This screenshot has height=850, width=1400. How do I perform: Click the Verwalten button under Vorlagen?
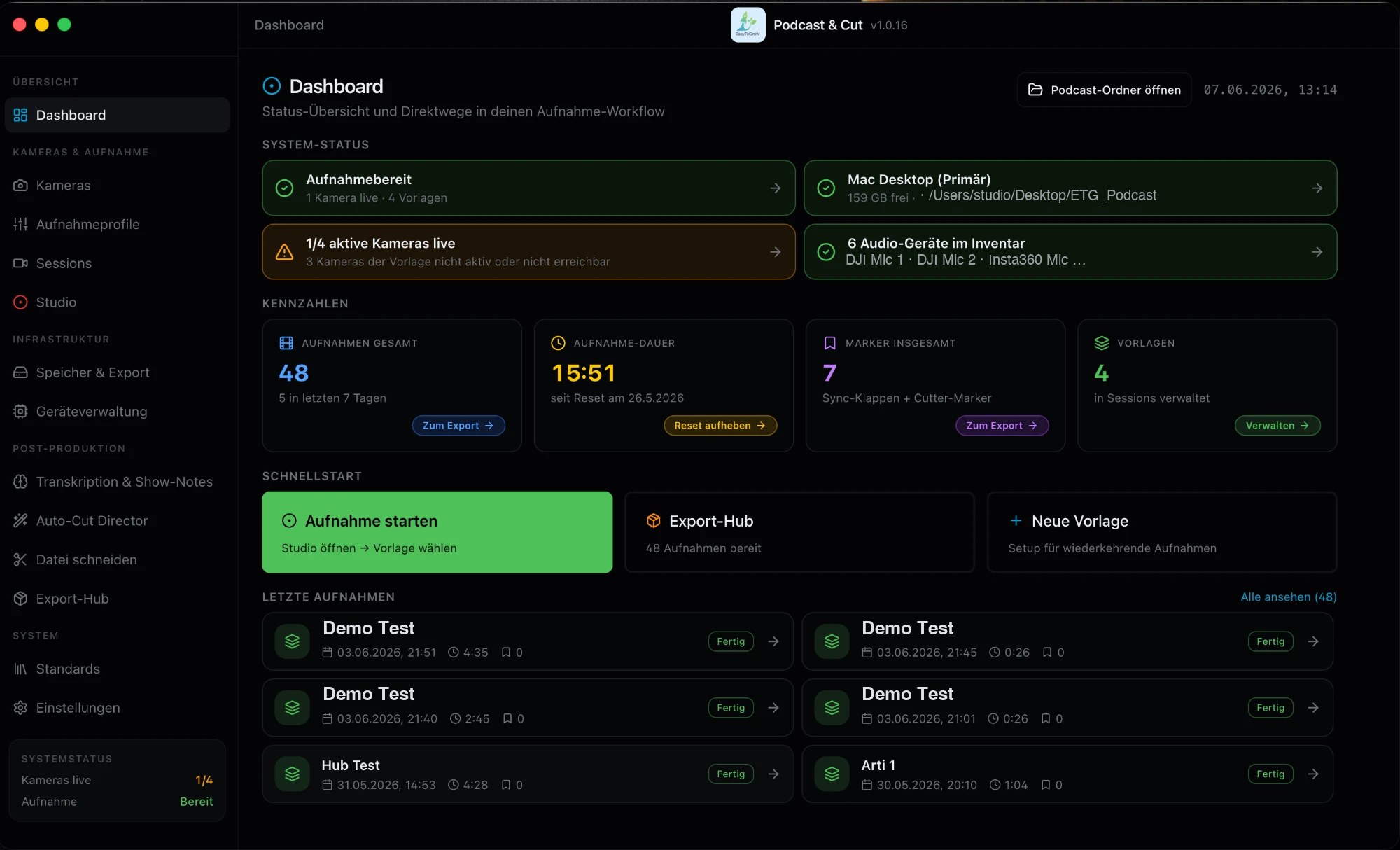pos(1277,426)
